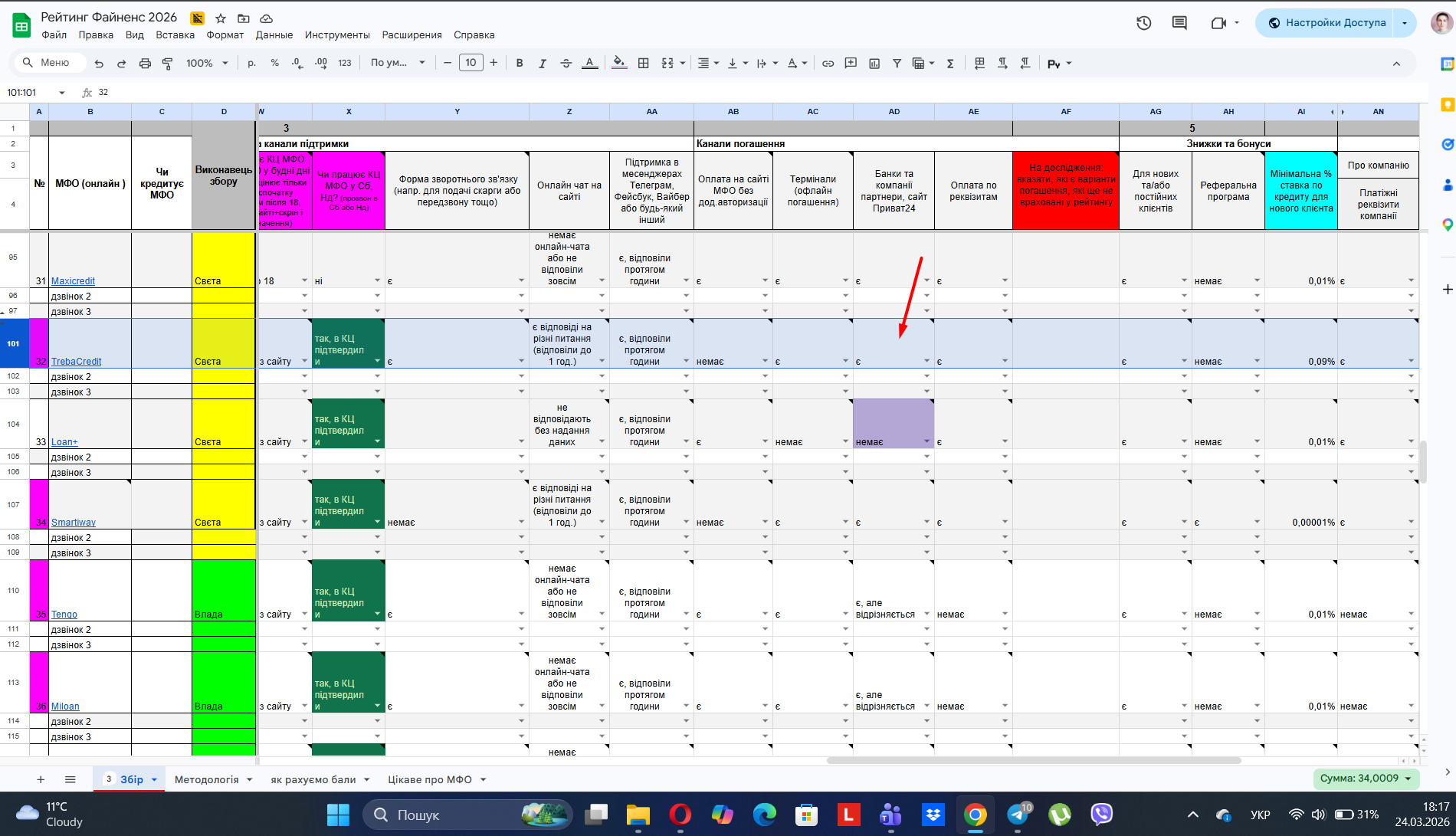Open the Данные menu

coord(274,35)
